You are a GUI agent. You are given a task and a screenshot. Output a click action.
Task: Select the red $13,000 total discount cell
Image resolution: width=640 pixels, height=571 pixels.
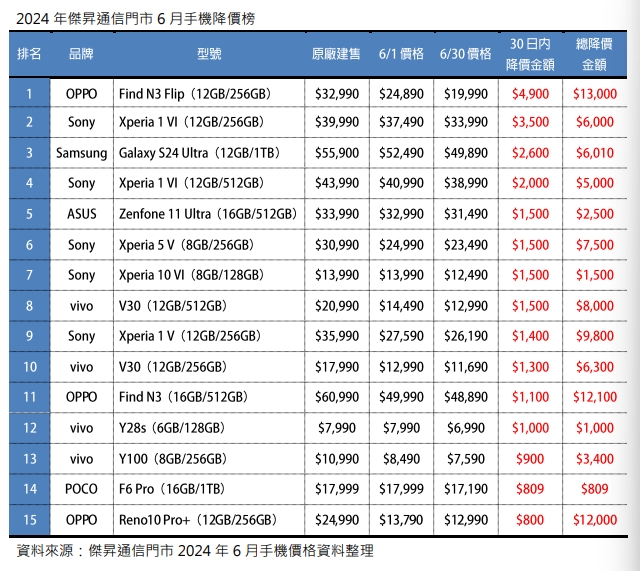(594, 94)
